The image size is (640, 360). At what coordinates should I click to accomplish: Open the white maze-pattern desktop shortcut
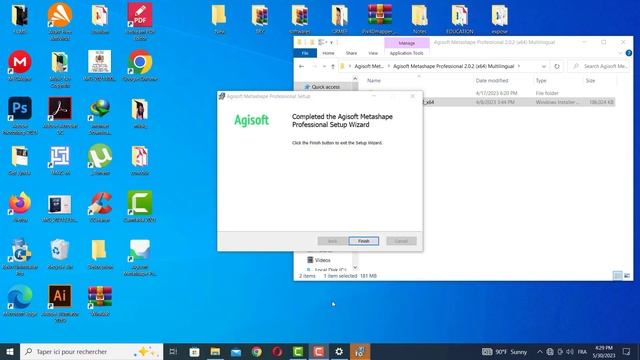(60, 160)
